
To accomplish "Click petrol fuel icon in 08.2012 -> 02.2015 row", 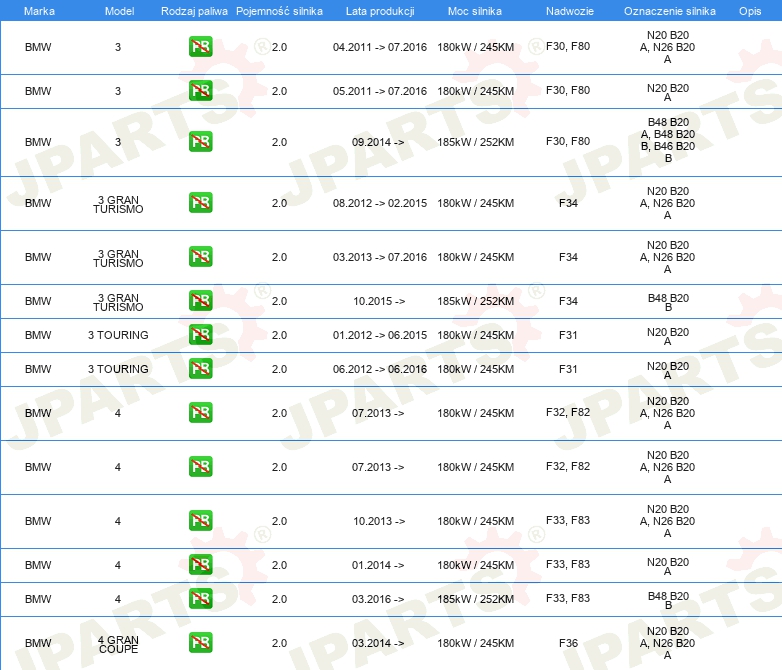I will tap(200, 203).
